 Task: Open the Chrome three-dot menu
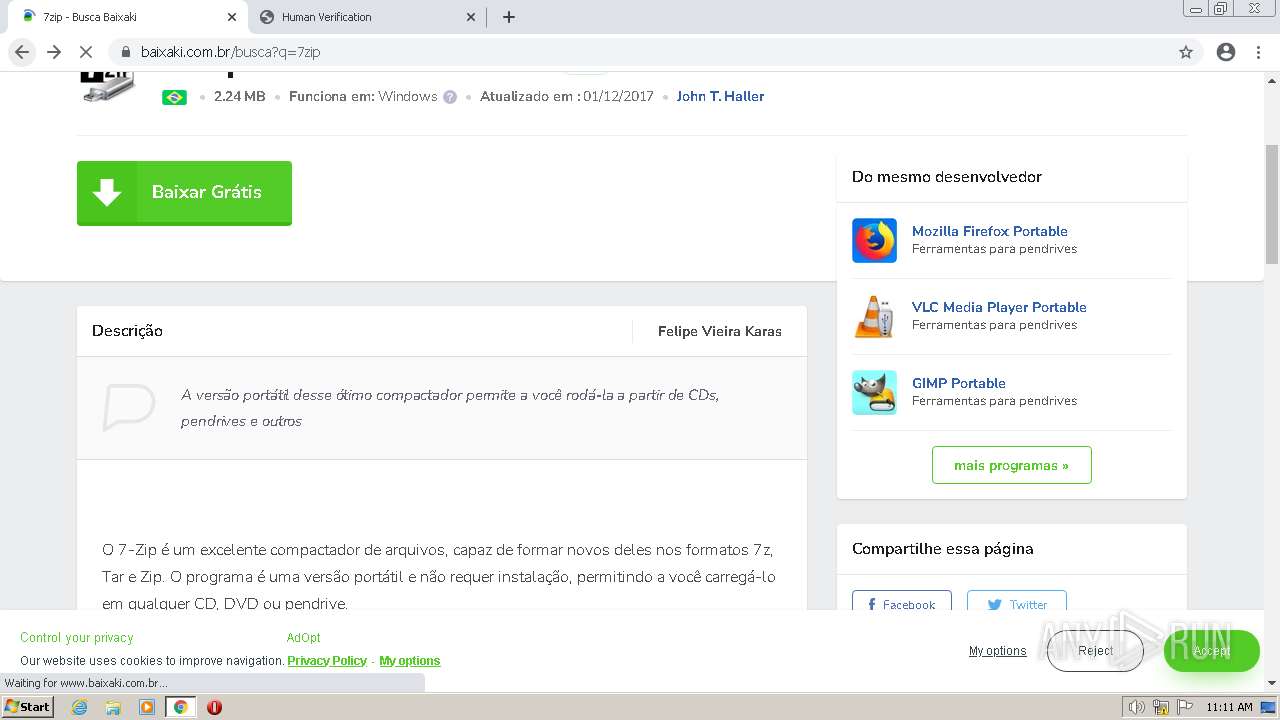tap(1259, 52)
